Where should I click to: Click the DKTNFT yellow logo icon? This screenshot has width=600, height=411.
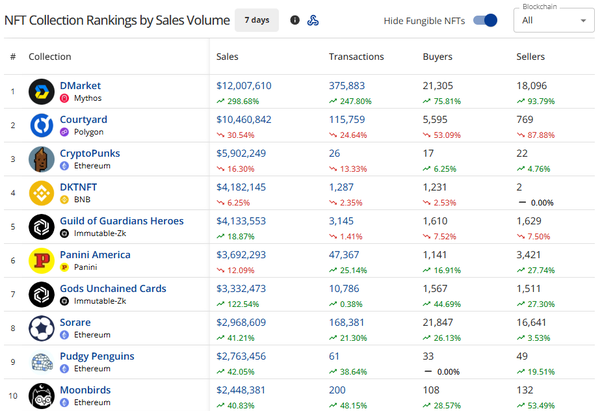(41, 193)
